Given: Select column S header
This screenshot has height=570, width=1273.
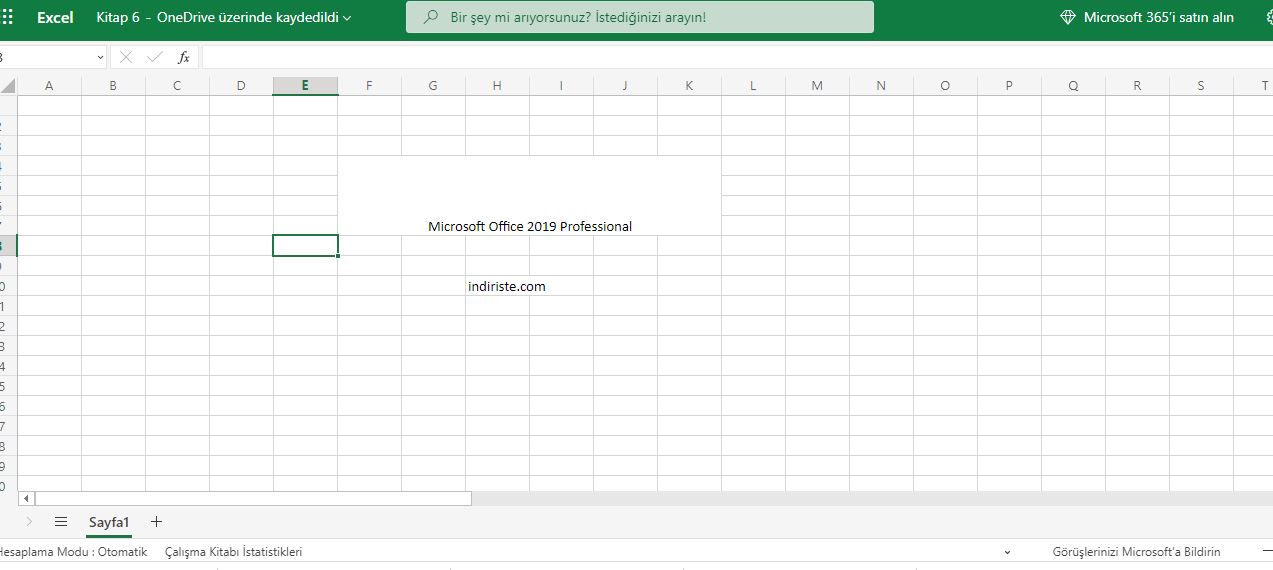Looking at the screenshot, I should click(1201, 86).
